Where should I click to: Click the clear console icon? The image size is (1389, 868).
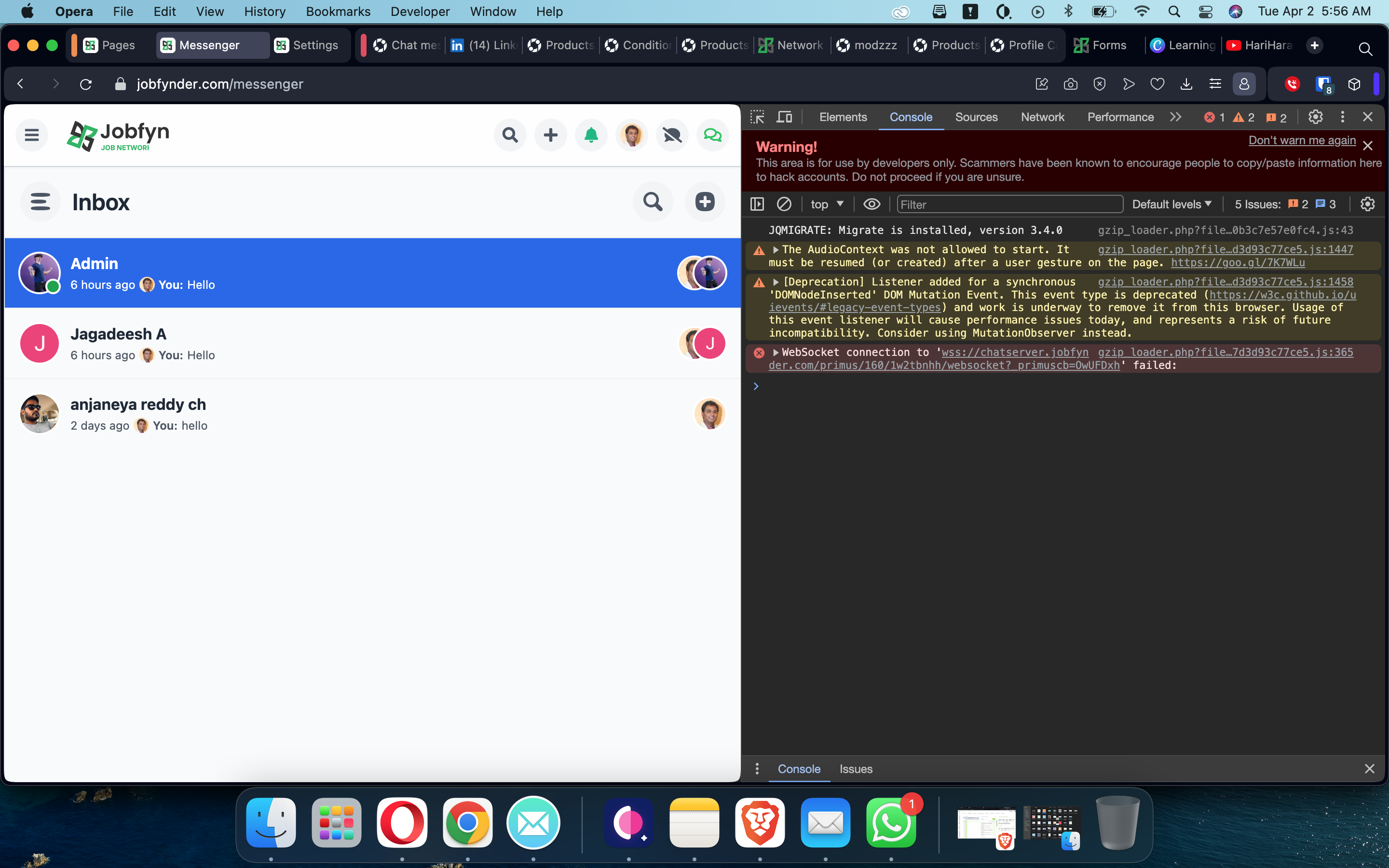(x=784, y=204)
